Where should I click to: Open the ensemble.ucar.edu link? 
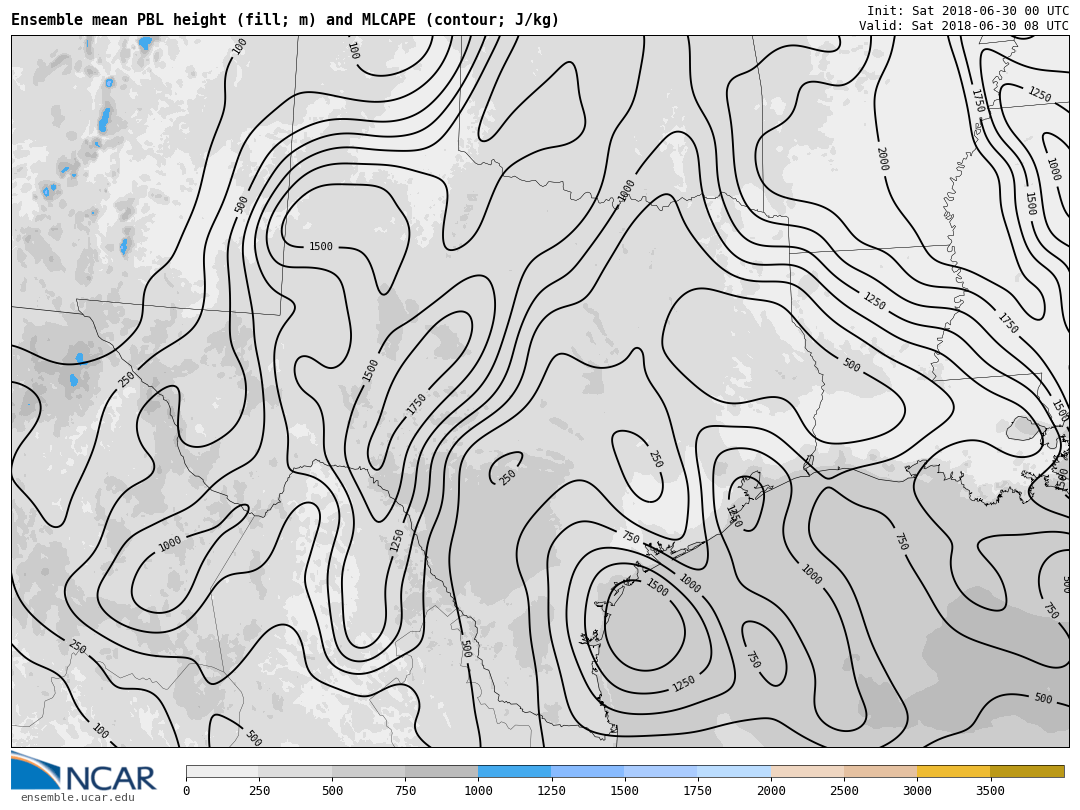[x=77, y=797]
